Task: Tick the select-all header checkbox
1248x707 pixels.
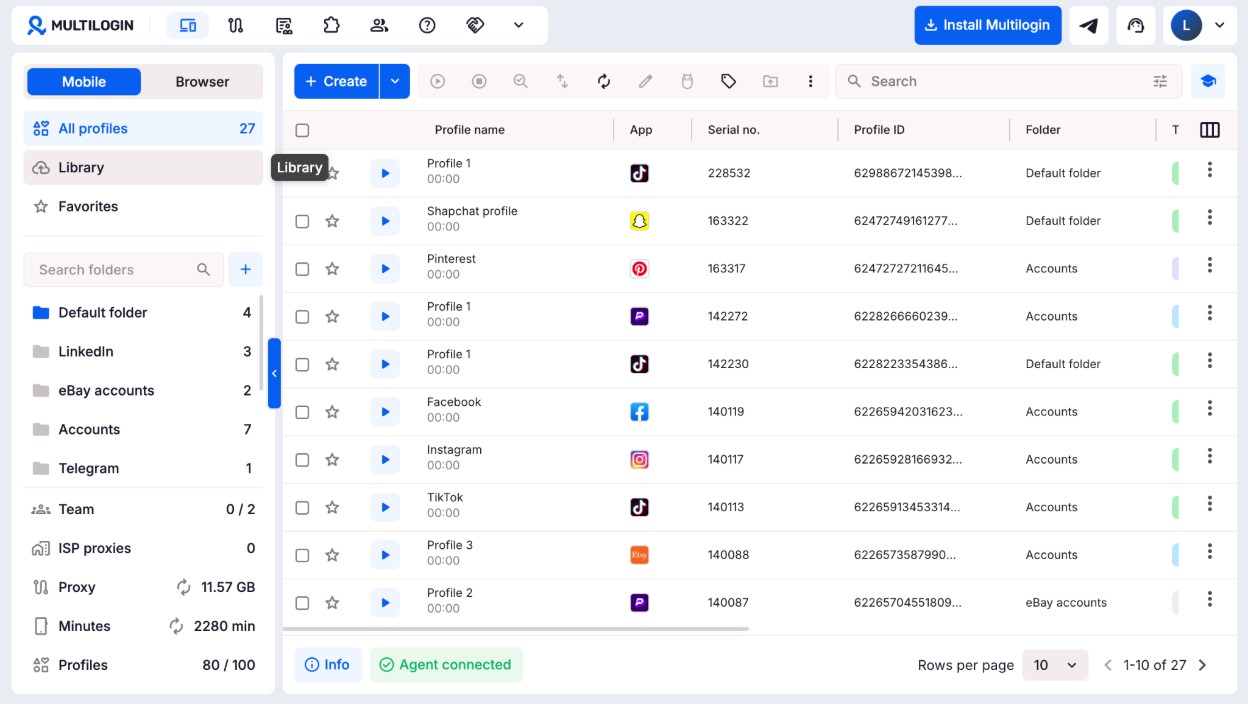Action: (x=302, y=130)
